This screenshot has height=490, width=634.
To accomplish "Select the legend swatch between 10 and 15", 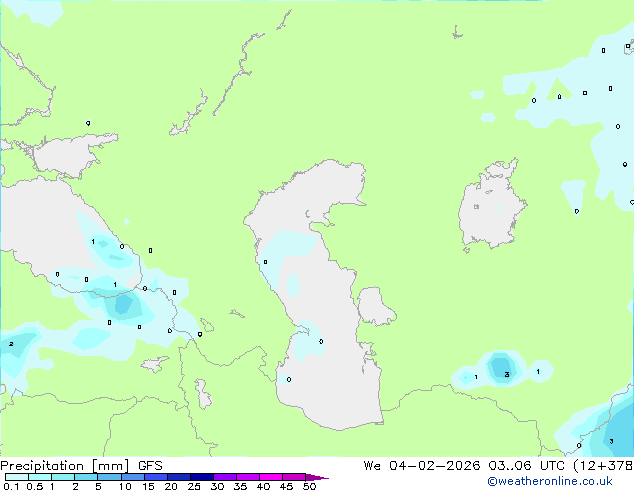I will coord(132,477).
